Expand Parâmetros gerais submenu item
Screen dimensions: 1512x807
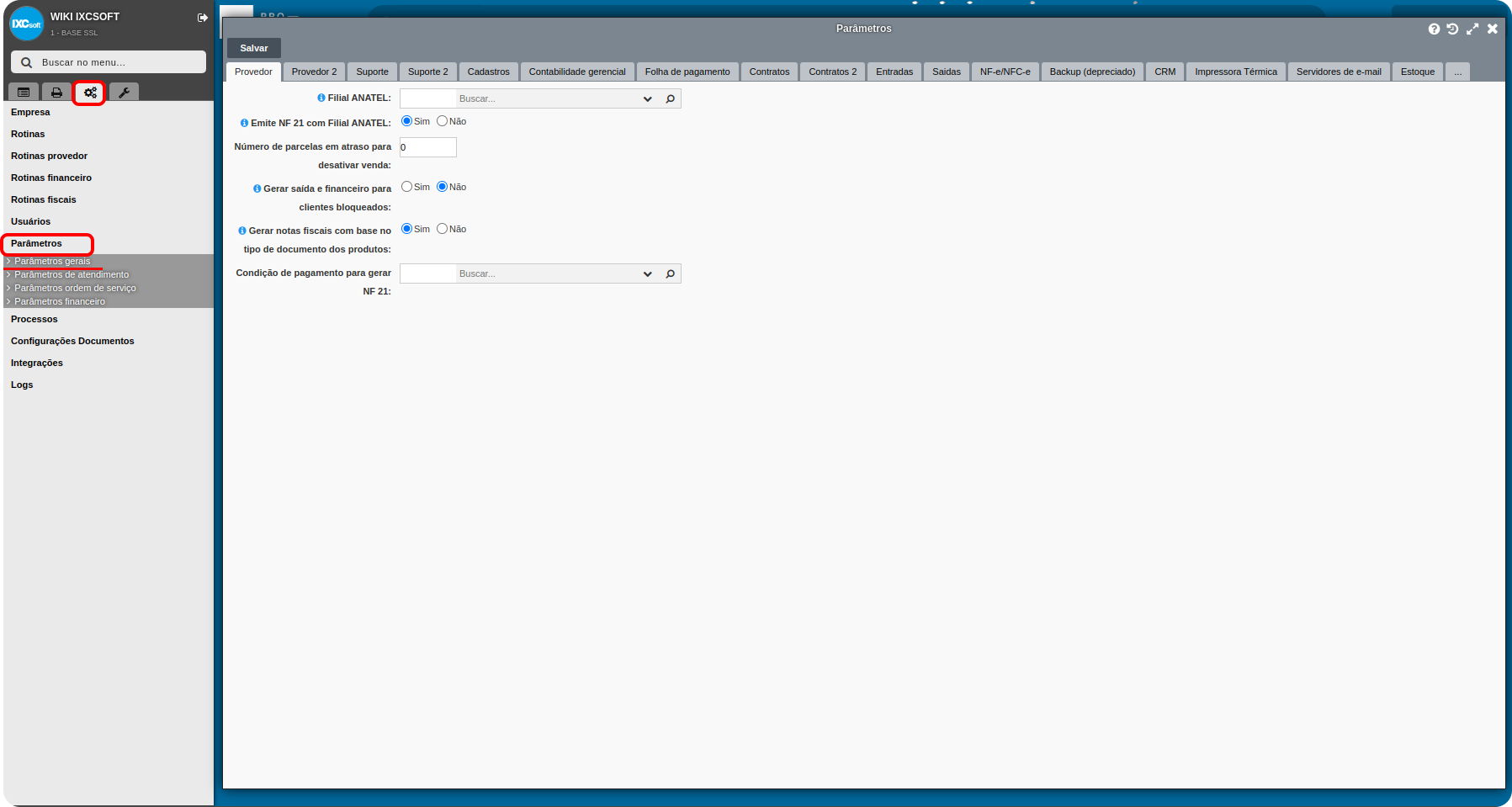[52, 261]
